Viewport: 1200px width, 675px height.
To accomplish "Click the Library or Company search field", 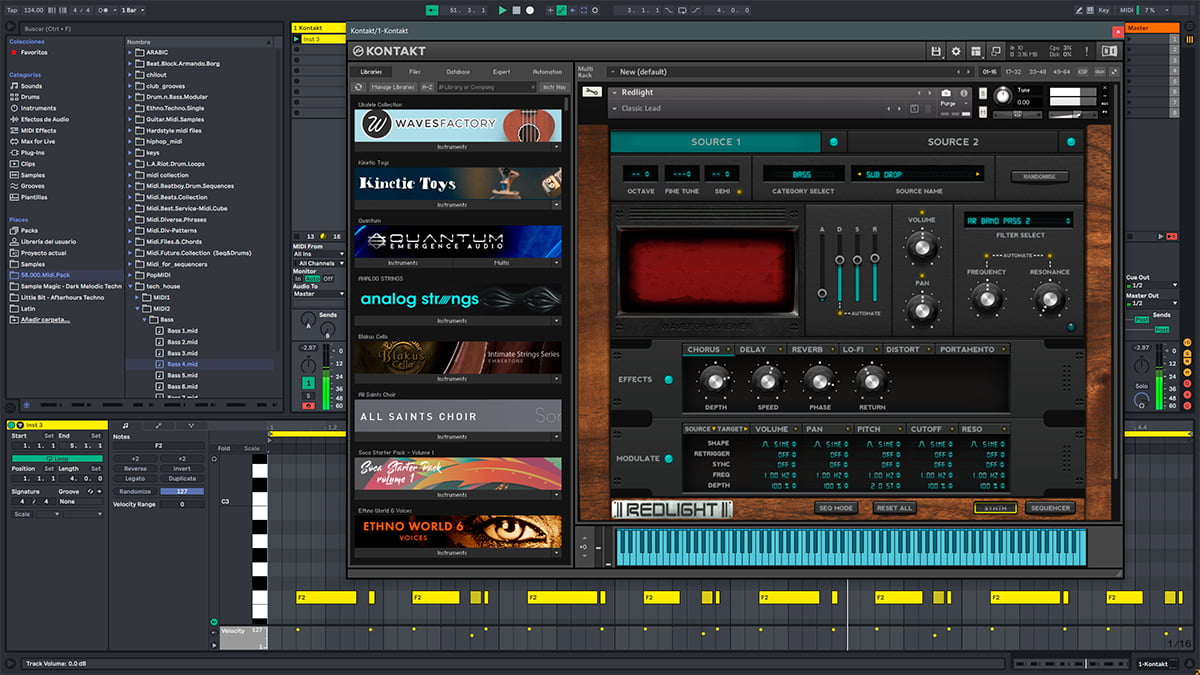I will (x=488, y=87).
